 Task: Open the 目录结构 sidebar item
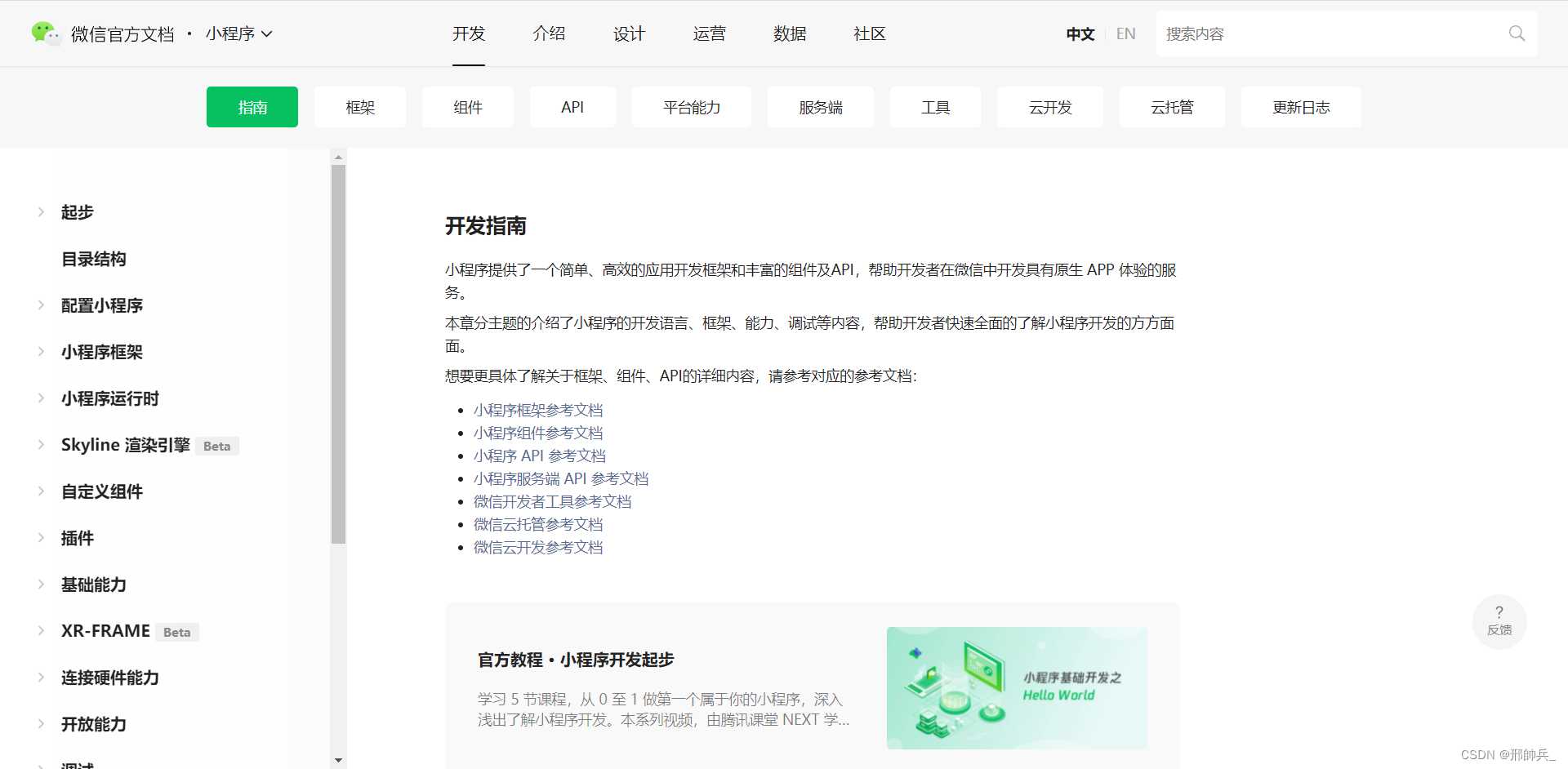pos(94,259)
